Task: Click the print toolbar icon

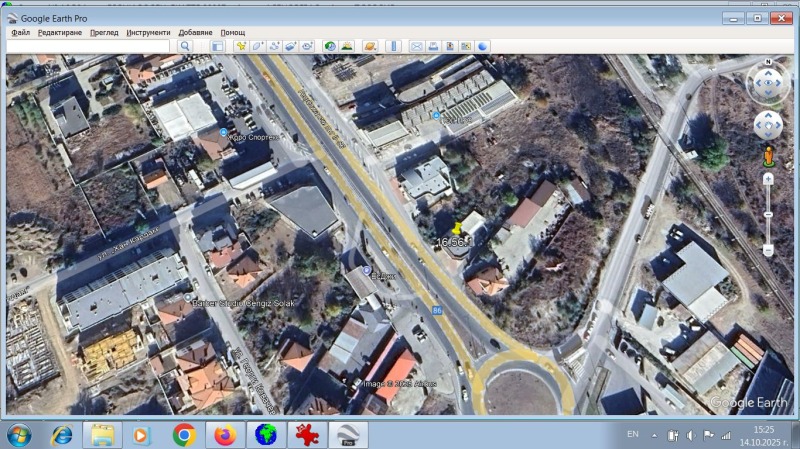Action: tap(434, 46)
